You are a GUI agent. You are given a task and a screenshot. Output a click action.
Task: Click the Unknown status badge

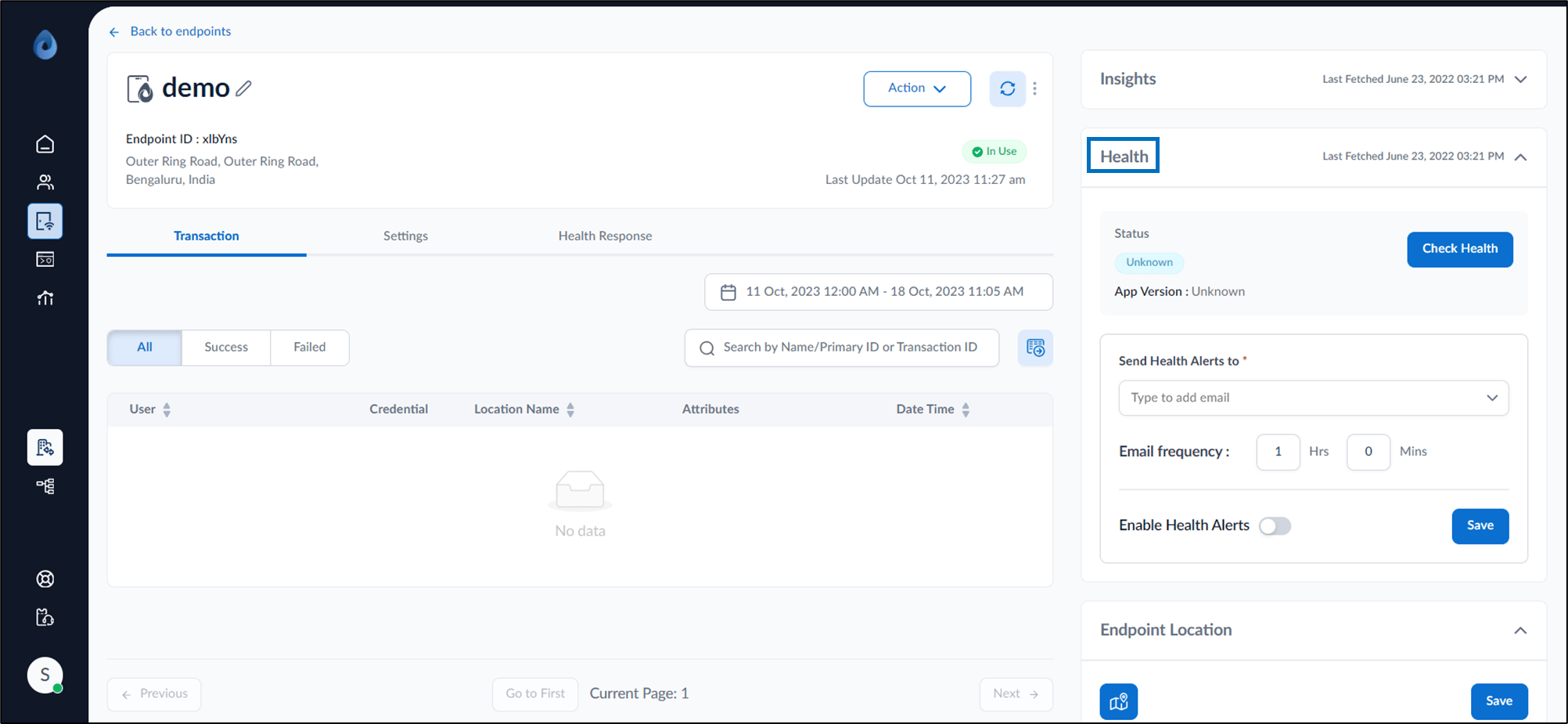[x=1149, y=262]
